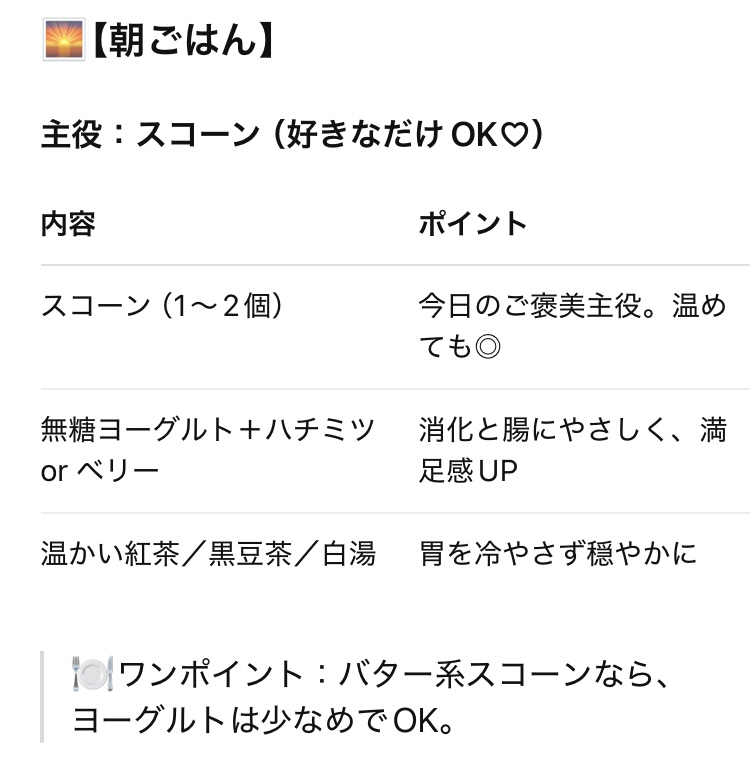Screen dimensions: 750x777
Task: Click the ポイント column header
Action: click(473, 224)
